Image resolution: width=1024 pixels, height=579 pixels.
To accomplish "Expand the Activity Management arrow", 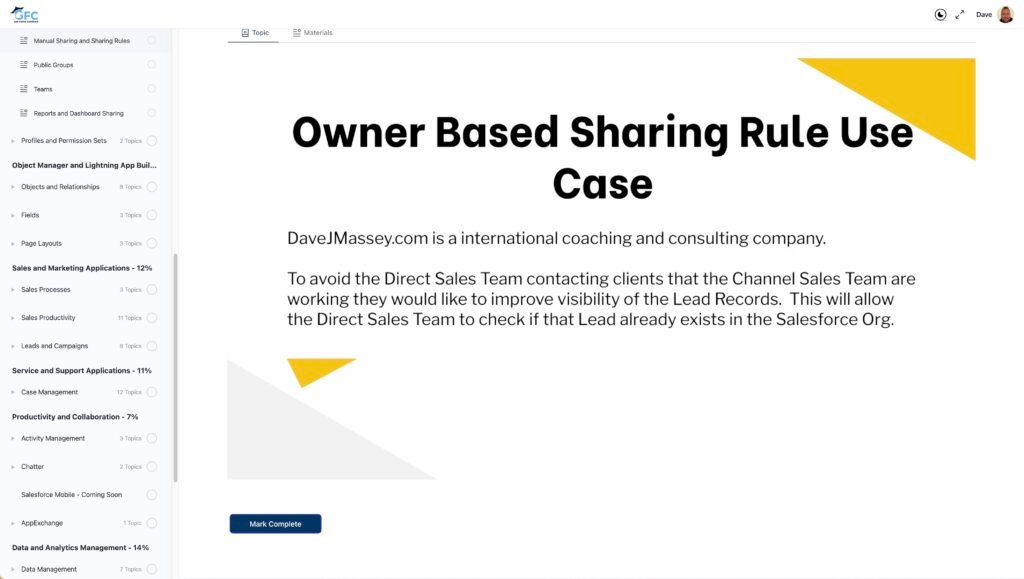I will coord(12,439).
